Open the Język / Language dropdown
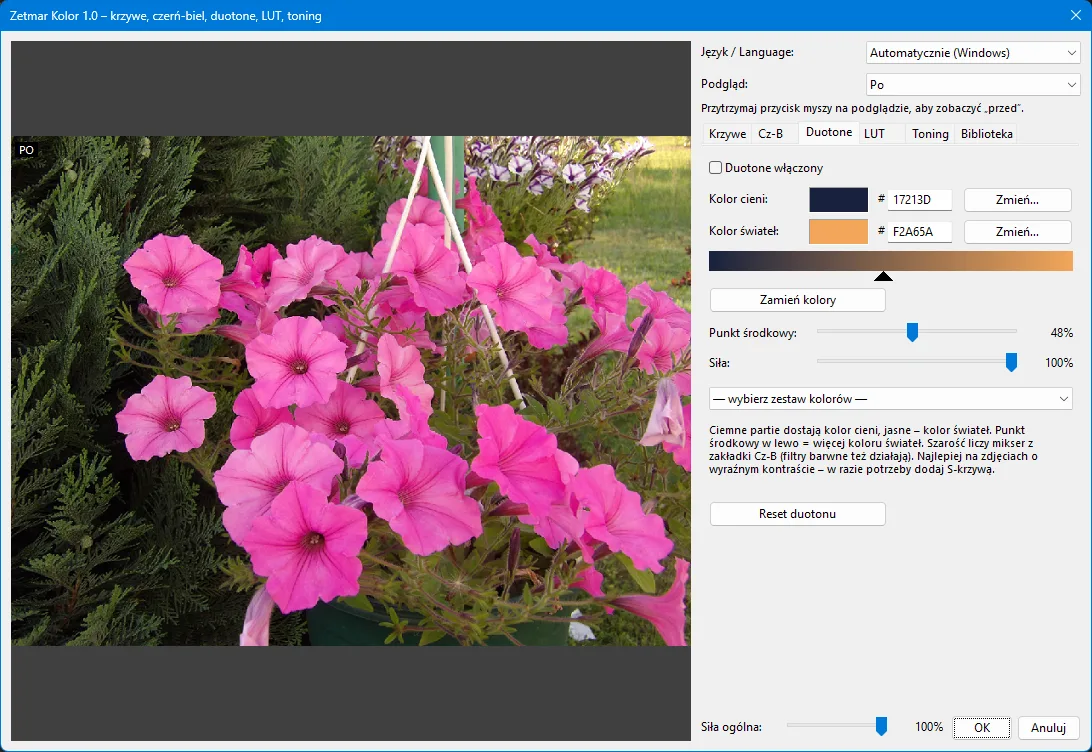 point(972,53)
